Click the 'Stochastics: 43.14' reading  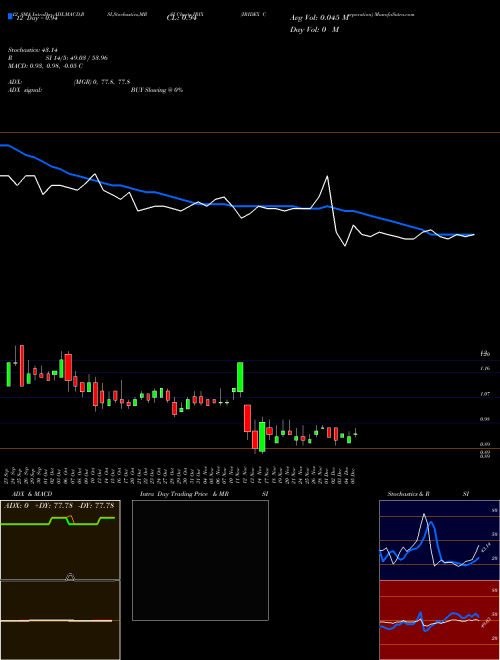coord(32,50)
